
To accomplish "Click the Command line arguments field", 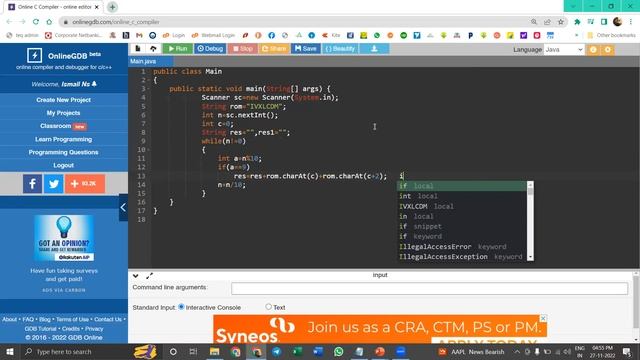I will click(x=429, y=289).
